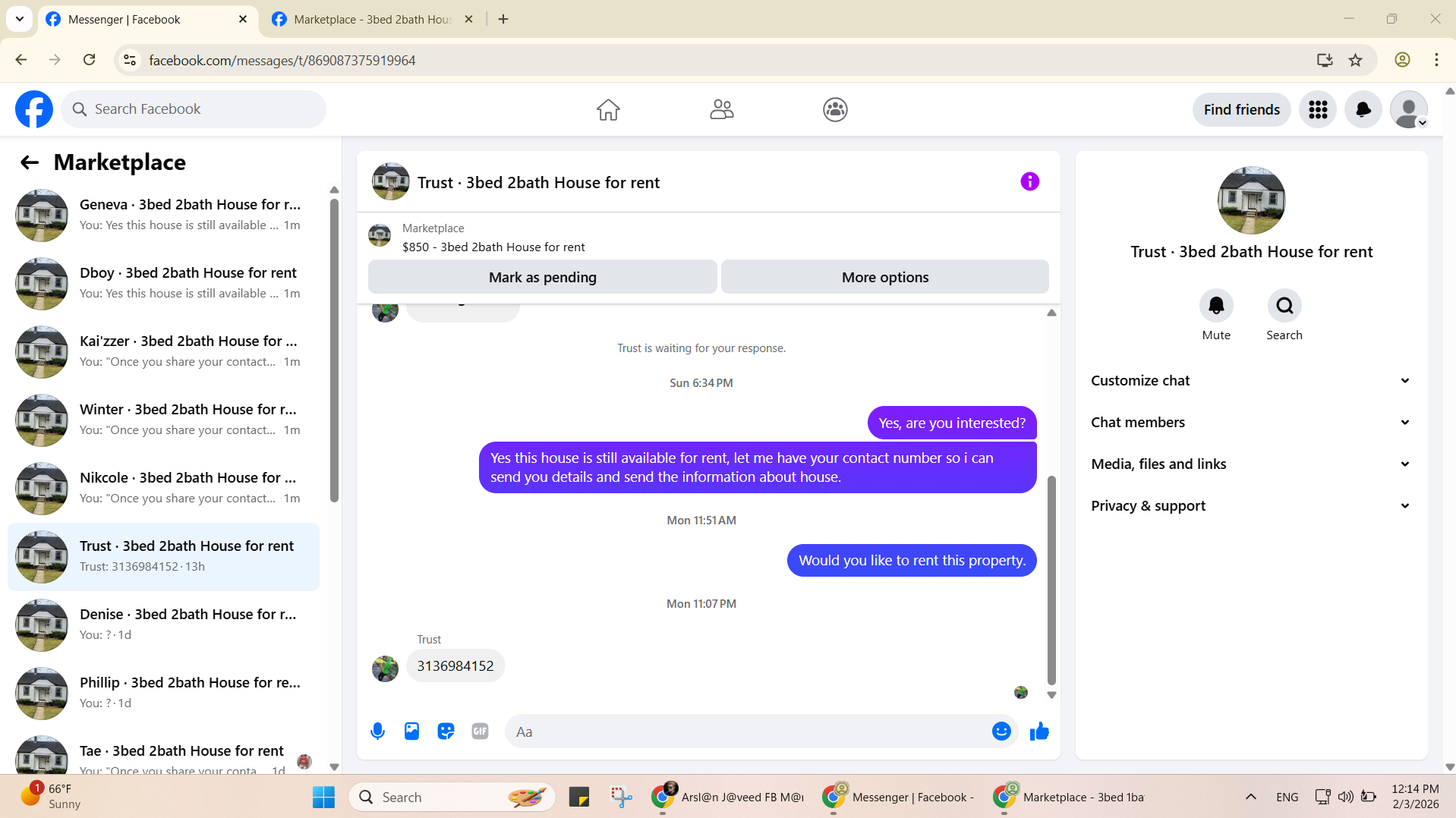Image resolution: width=1456 pixels, height=818 pixels.
Task: Open Chrome three-dot menu
Action: point(1436,60)
